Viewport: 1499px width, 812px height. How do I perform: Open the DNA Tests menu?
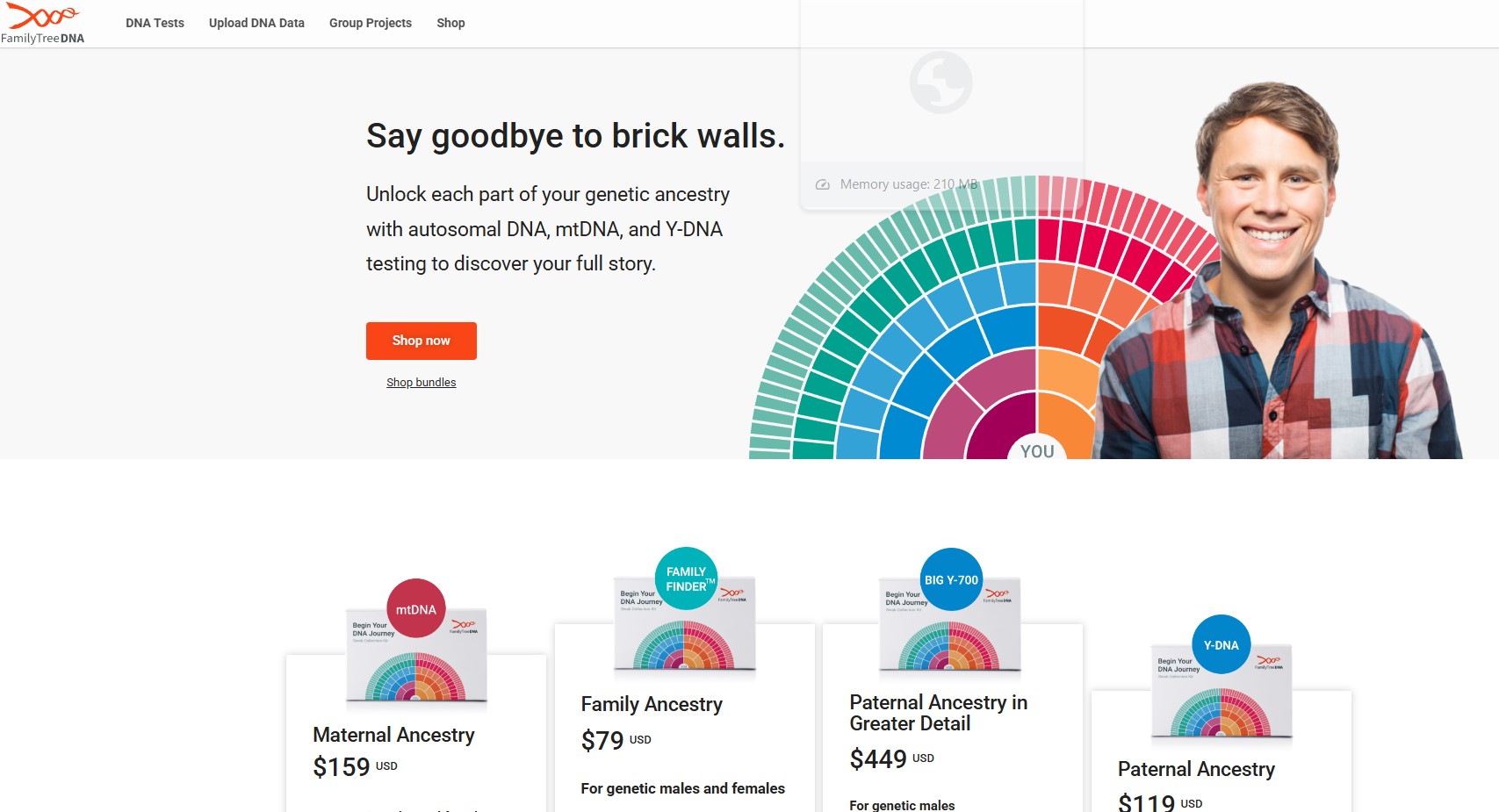(x=155, y=23)
